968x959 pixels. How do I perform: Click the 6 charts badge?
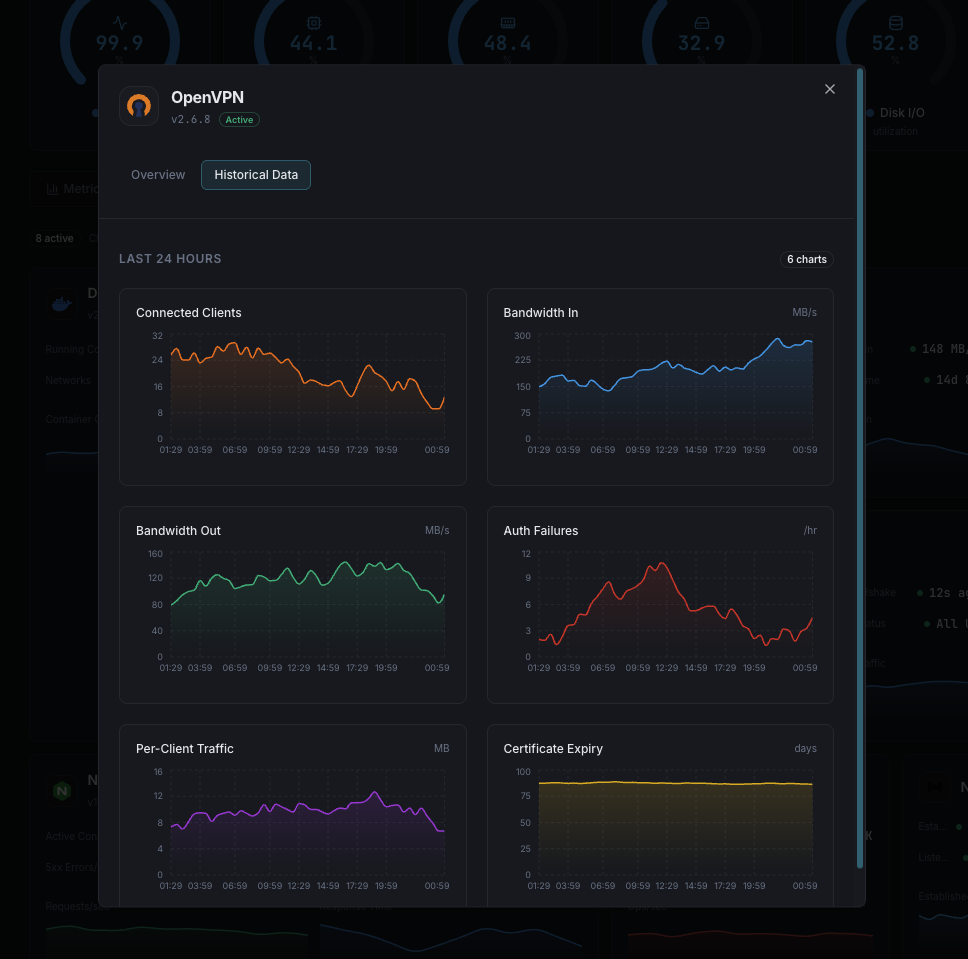click(806, 259)
